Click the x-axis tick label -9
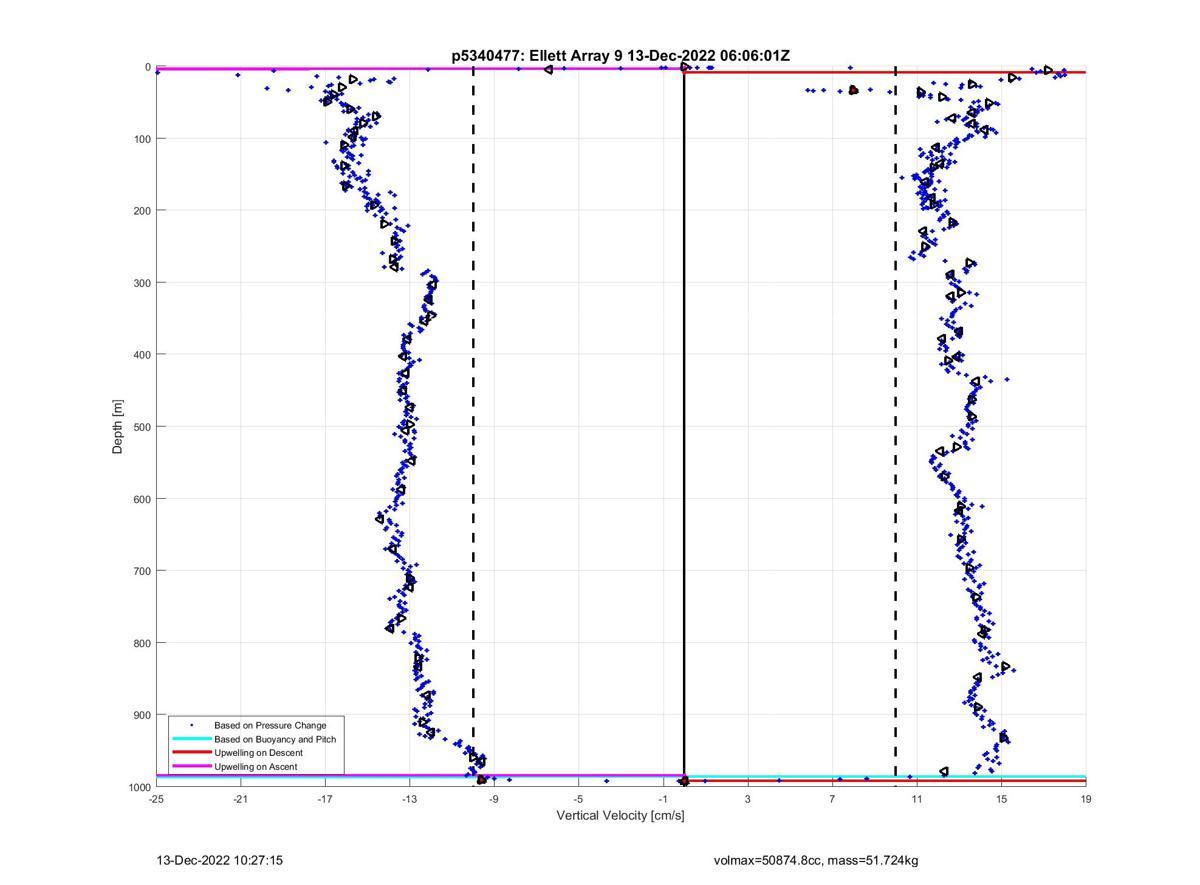 [x=494, y=800]
